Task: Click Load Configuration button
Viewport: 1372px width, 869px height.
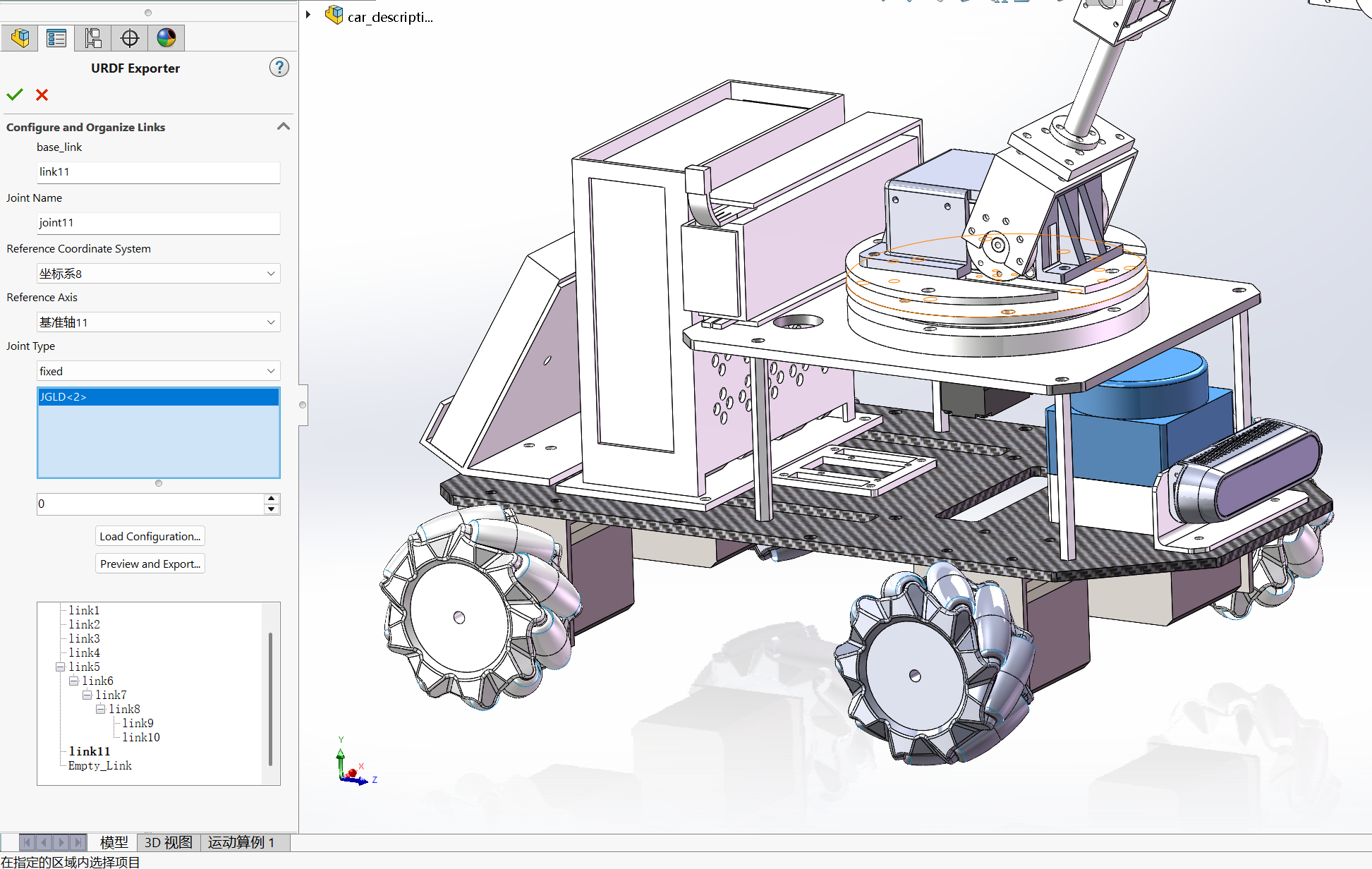Action: pos(150,536)
